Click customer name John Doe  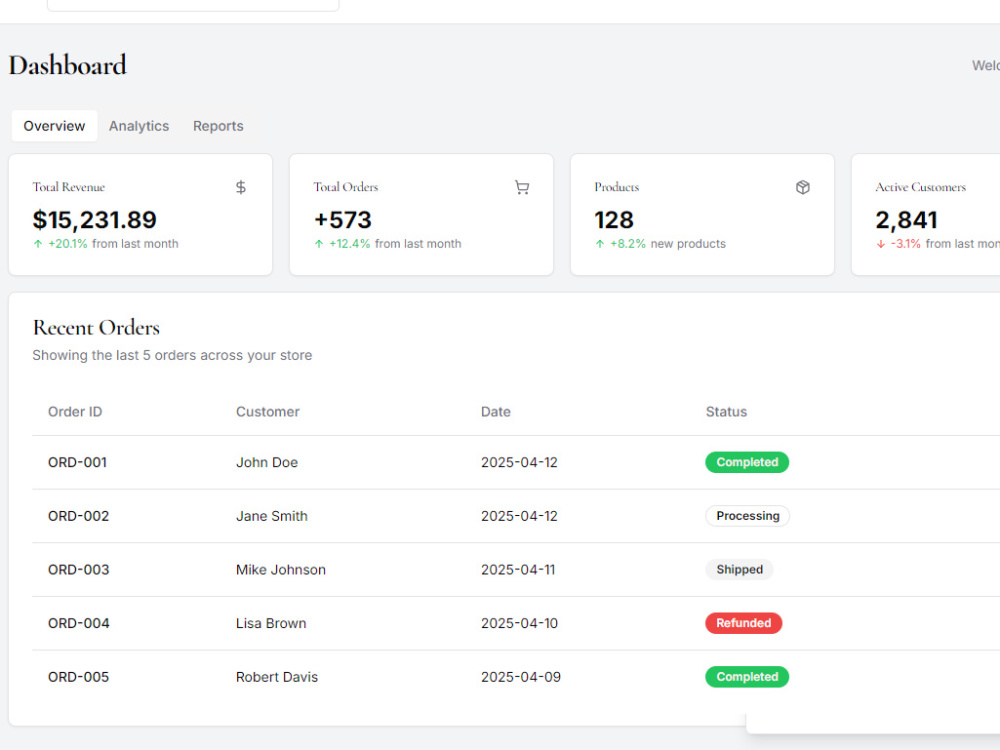tap(267, 462)
